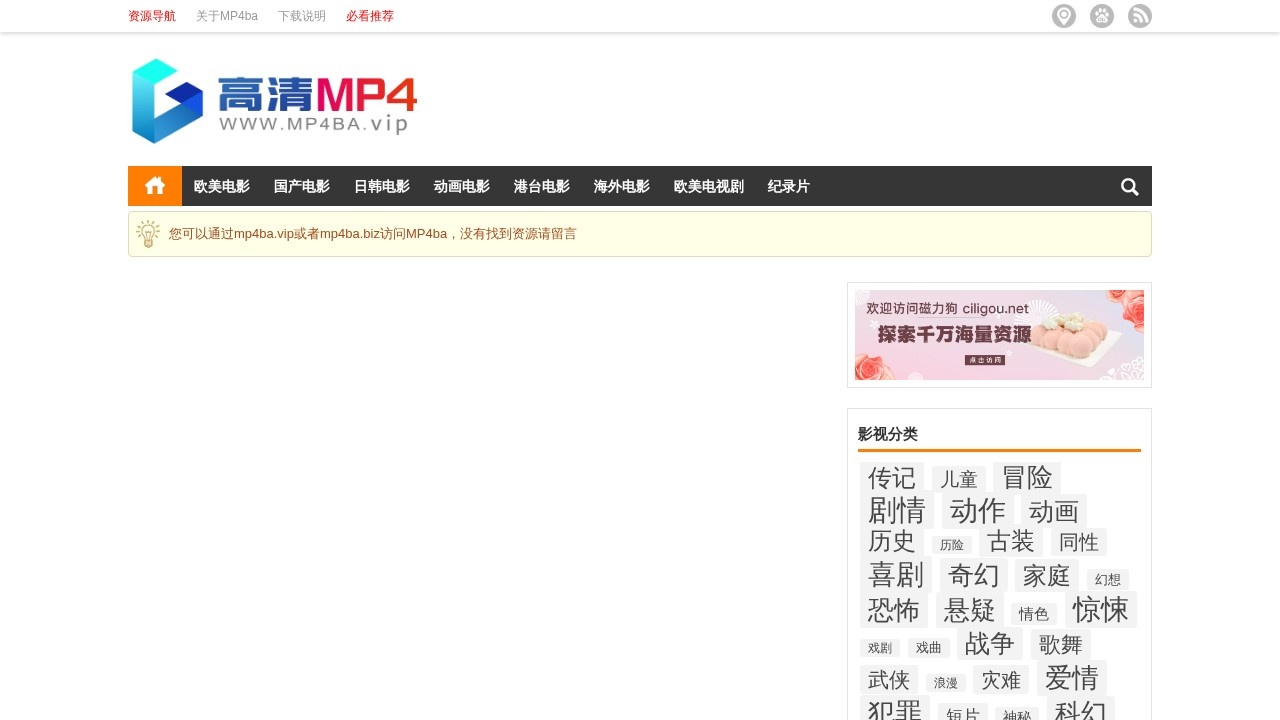Viewport: 1280px width, 720px height.
Task: Open the search magnifier icon
Action: coord(1129,186)
